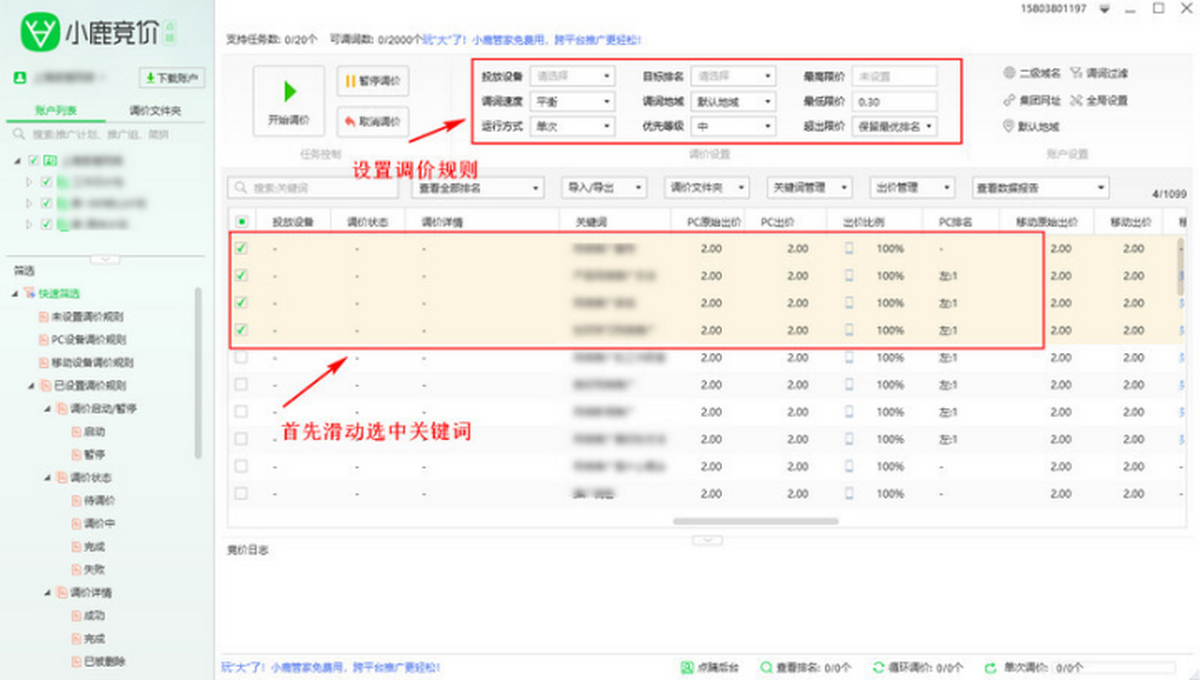The width and height of the screenshot is (1200, 680).
Task: Open the 调词速度 dropdown showing 平衡
Action: [x=573, y=101]
